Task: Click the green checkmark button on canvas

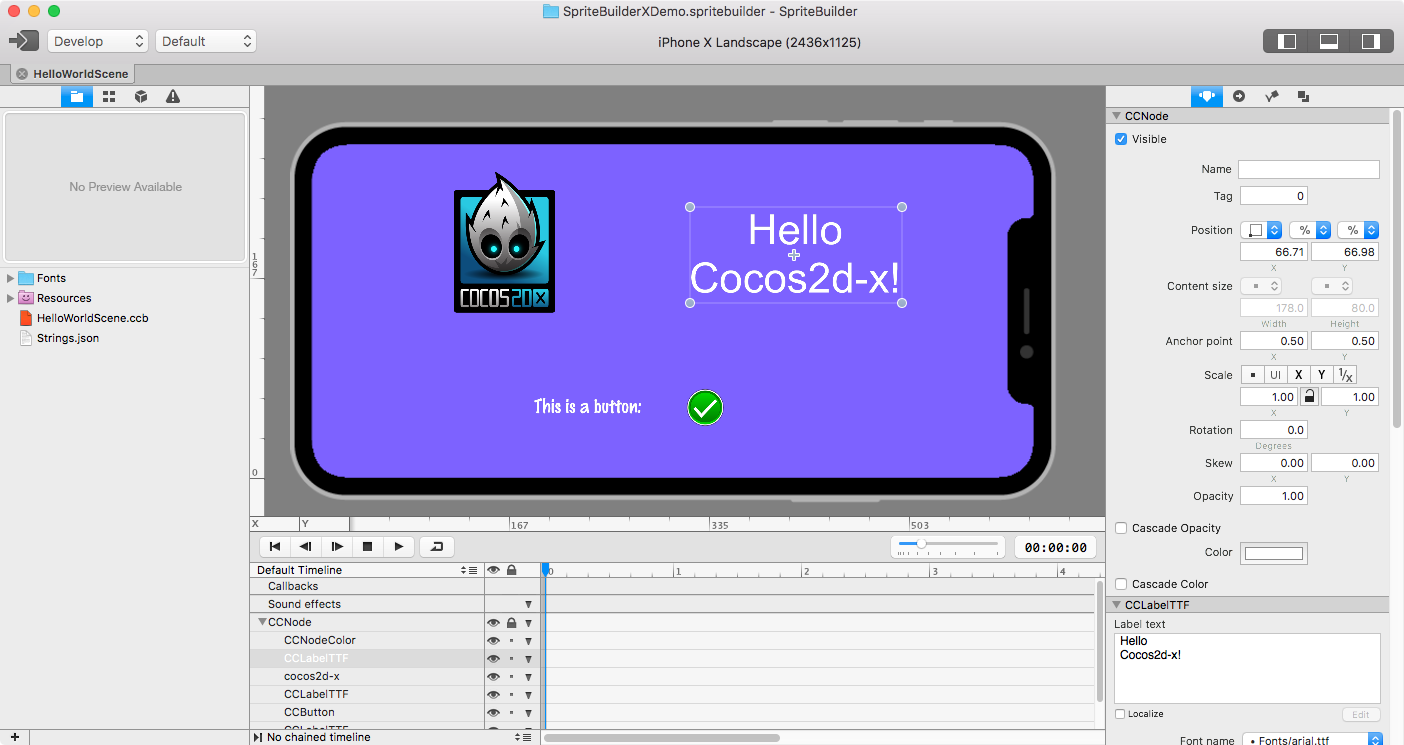Action: pyautogui.click(x=705, y=407)
